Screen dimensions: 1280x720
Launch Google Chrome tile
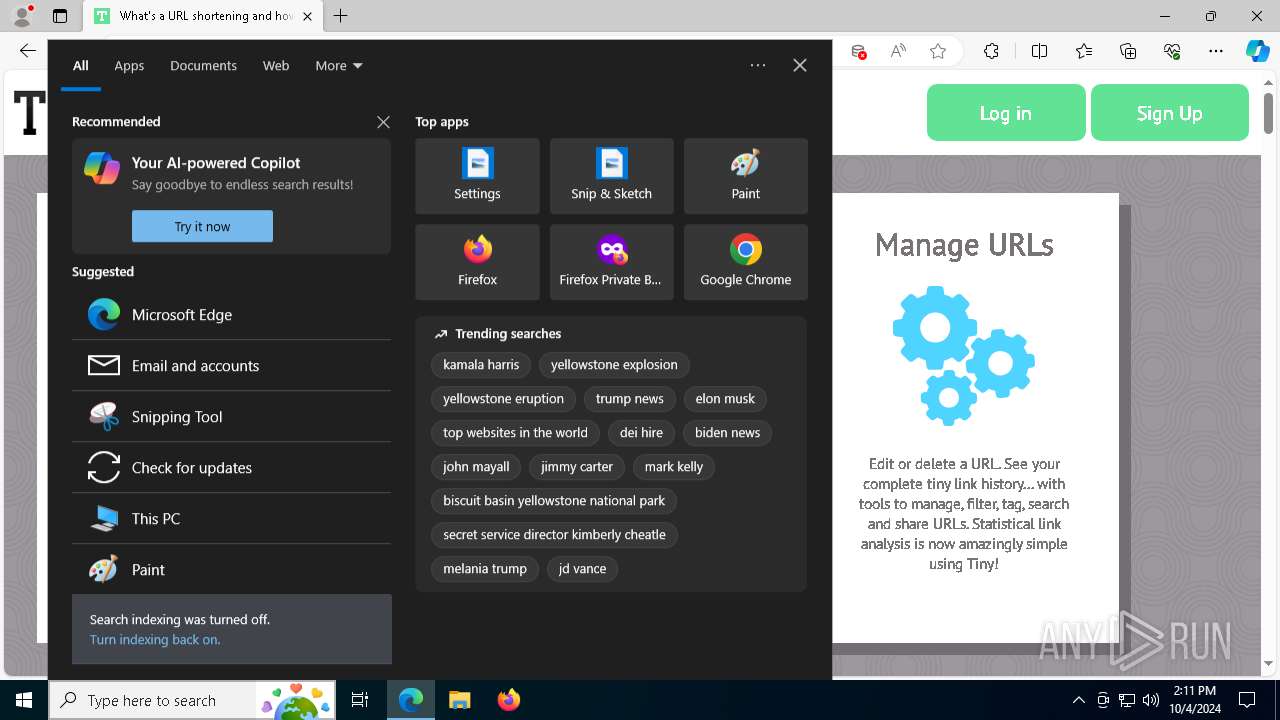(745, 262)
